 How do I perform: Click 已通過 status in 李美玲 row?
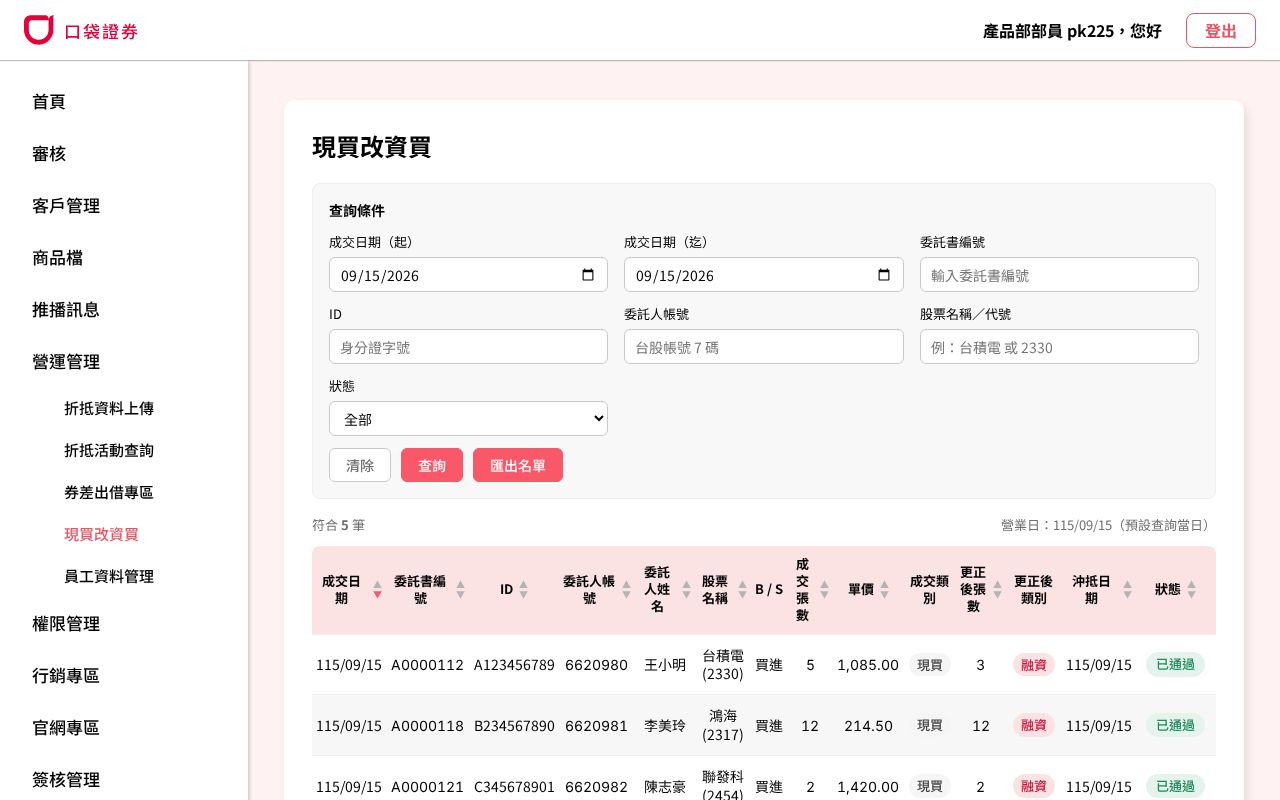pyautogui.click(x=1175, y=725)
